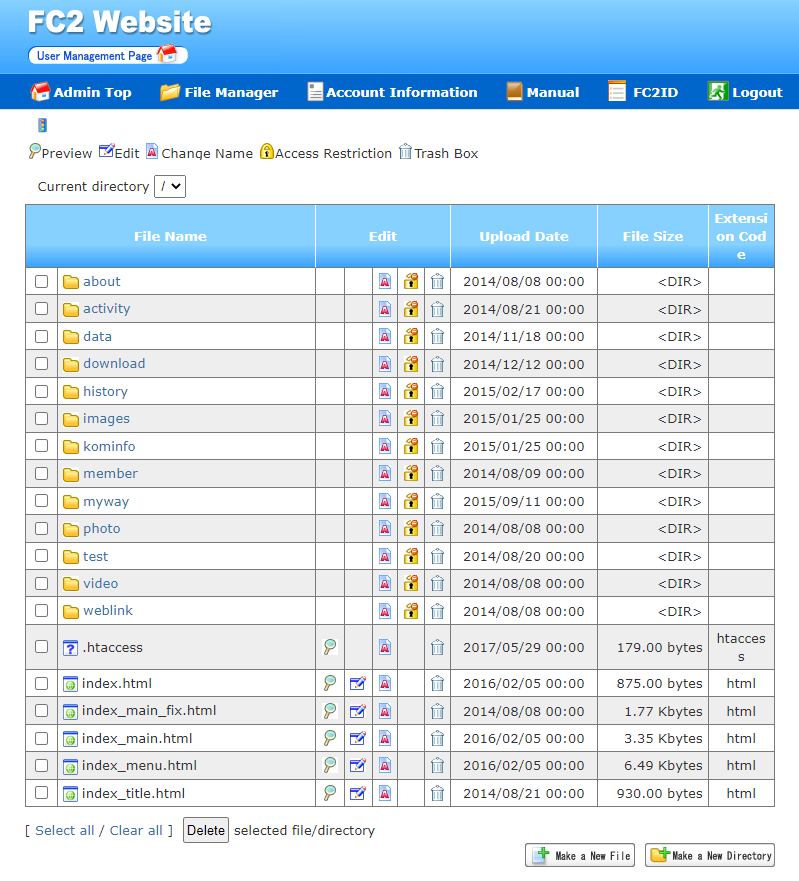
Task: Click trash icon for index_menu.html
Action: pyautogui.click(x=437, y=766)
